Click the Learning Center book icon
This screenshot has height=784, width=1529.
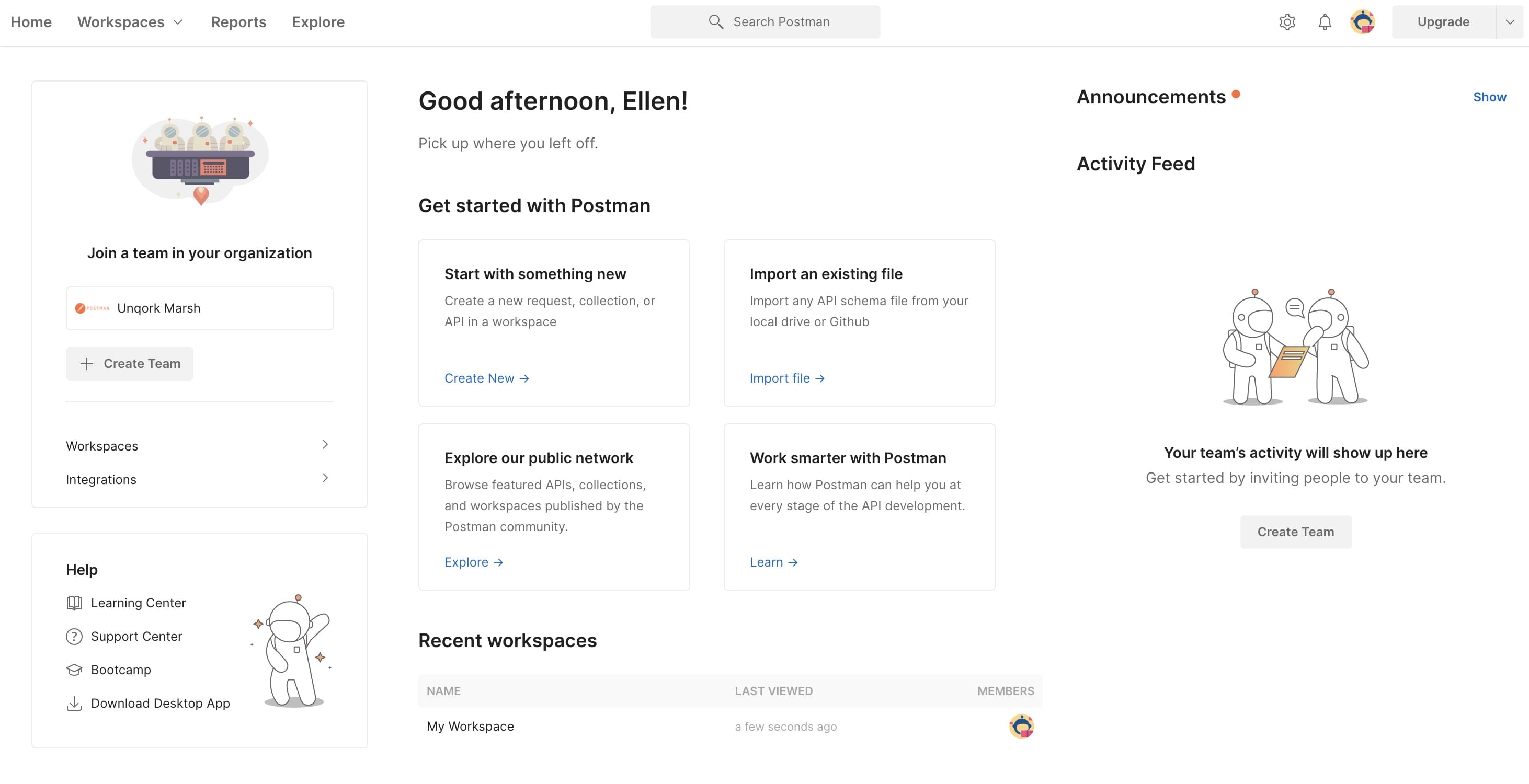click(x=74, y=603)
